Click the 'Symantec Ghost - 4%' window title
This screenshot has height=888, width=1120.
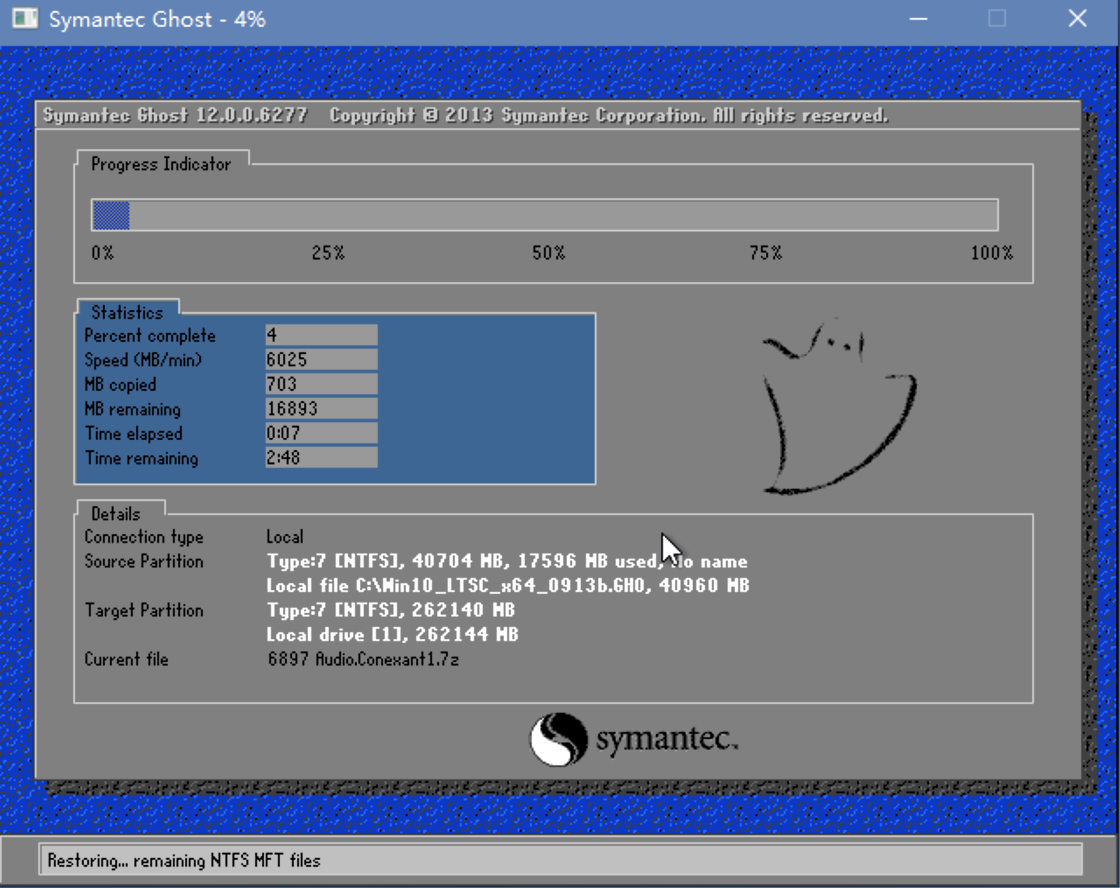(157, 19)
